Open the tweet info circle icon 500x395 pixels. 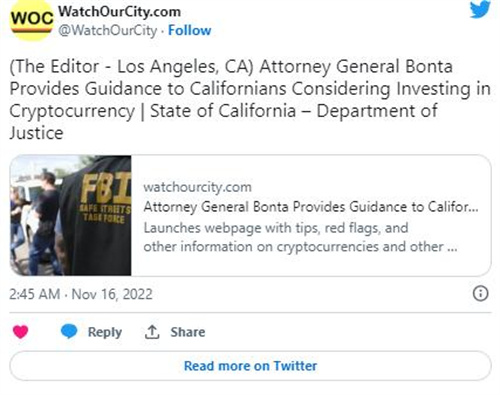[481, 294]
